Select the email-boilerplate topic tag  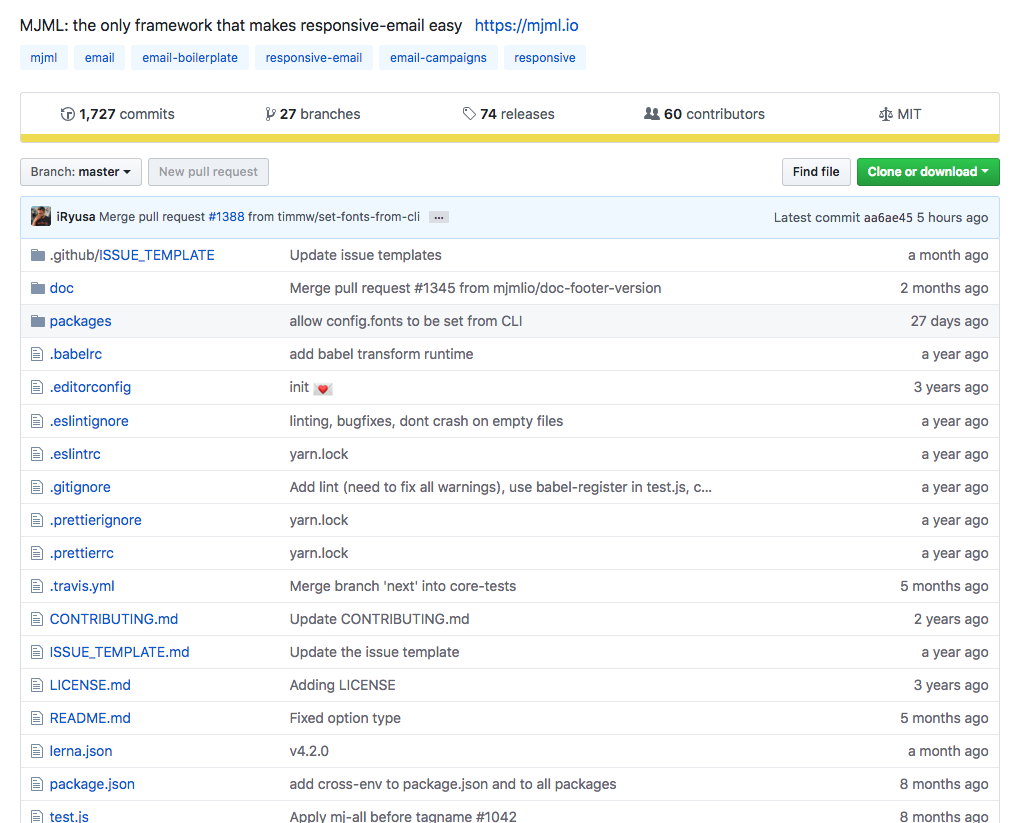click(x=190, y=58)
